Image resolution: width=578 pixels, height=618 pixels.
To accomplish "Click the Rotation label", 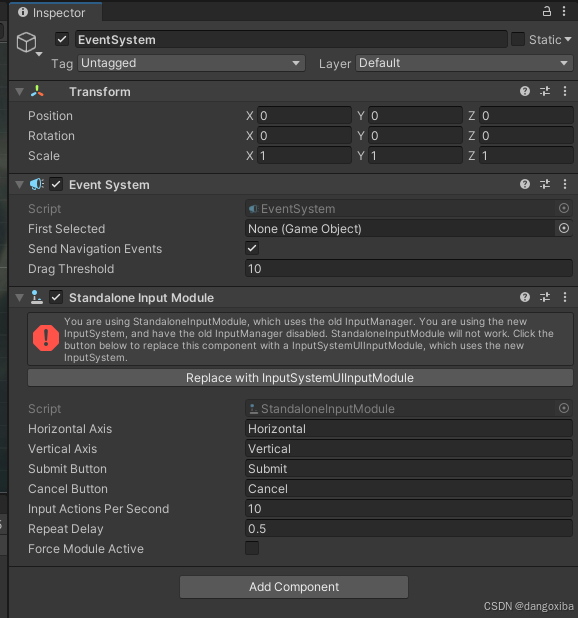I will [51, 136].
